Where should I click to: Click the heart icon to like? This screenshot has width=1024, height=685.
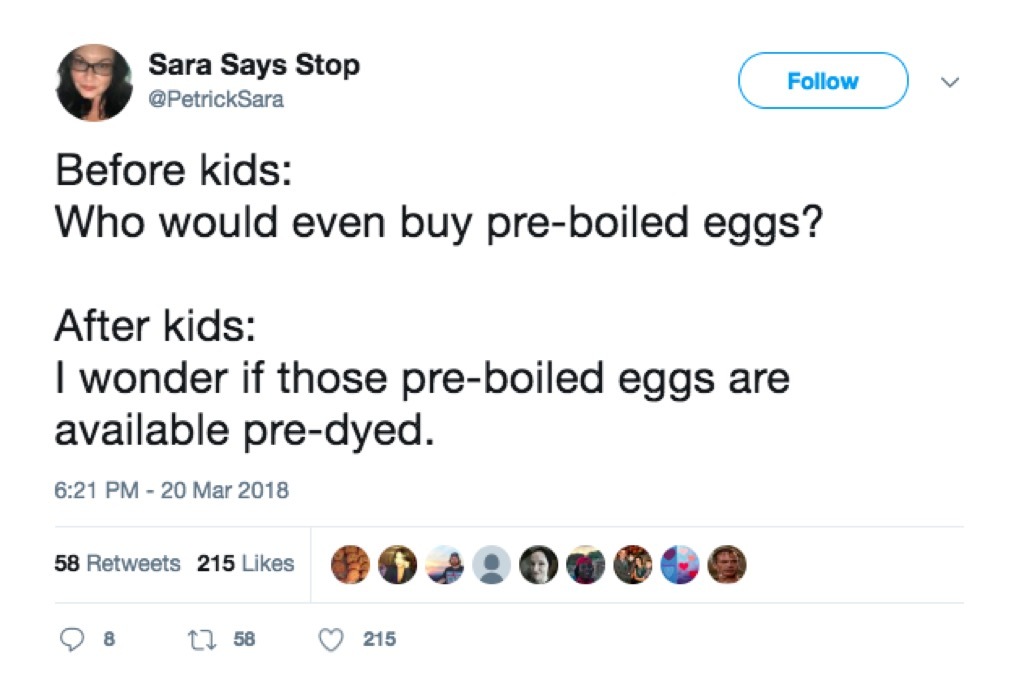[330, 639]
